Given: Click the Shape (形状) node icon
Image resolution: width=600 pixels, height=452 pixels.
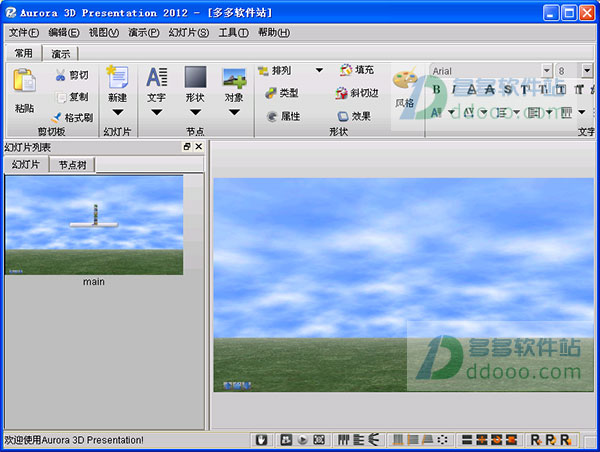Looking at the screenshot, I should point(195,77).
